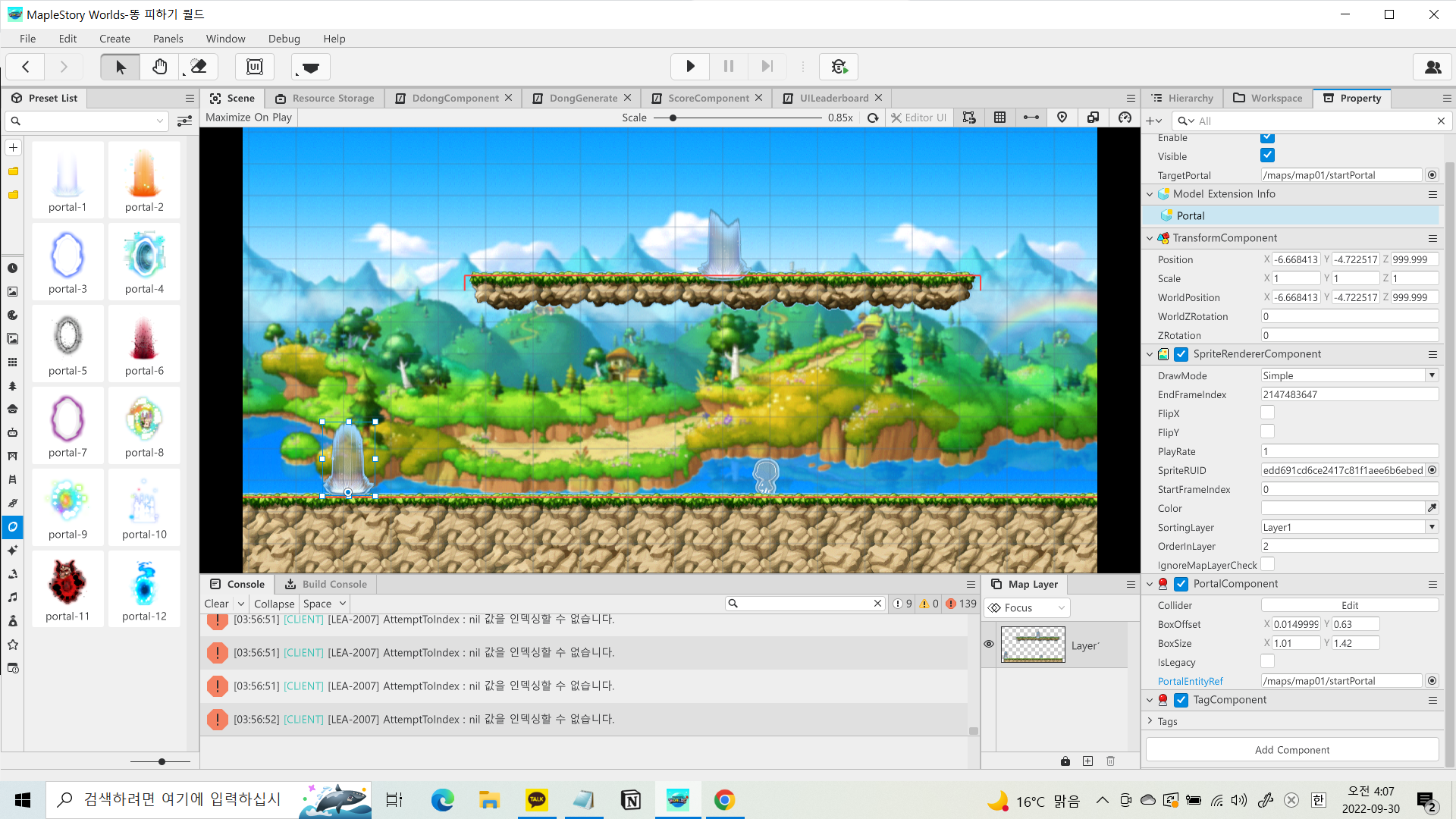The width and height of the screenshot is (1456, 819).
Task: Click the console Clear button
Action: [x=216, y=604]
